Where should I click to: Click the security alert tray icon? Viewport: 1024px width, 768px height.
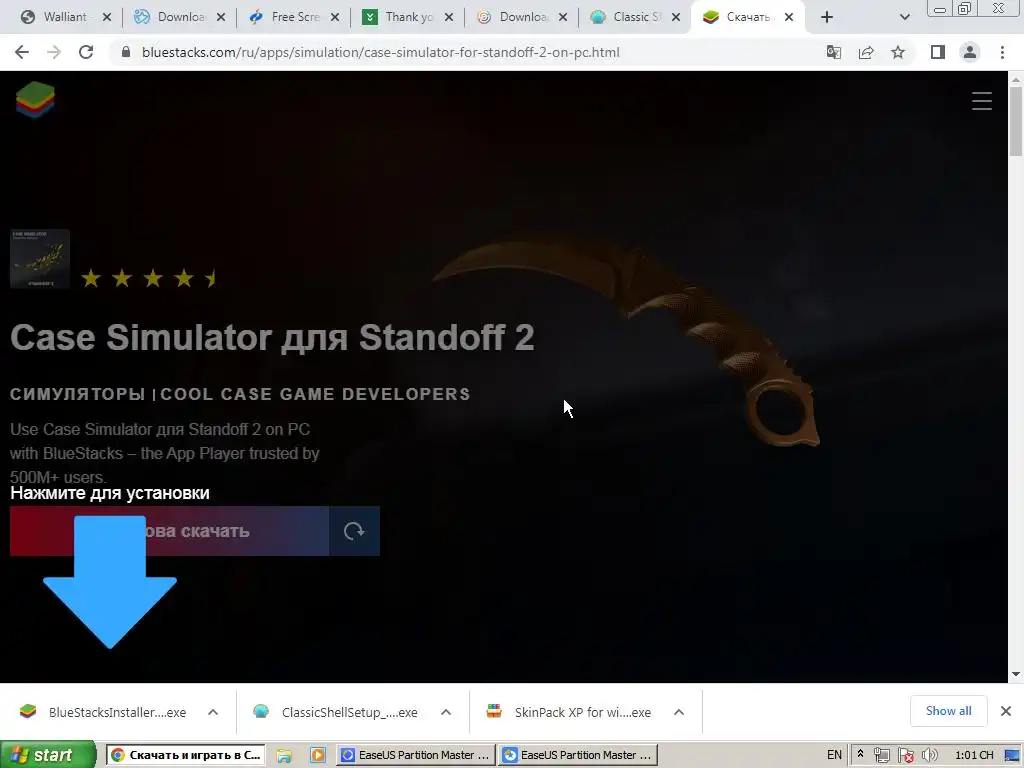[x=906, y=756]
